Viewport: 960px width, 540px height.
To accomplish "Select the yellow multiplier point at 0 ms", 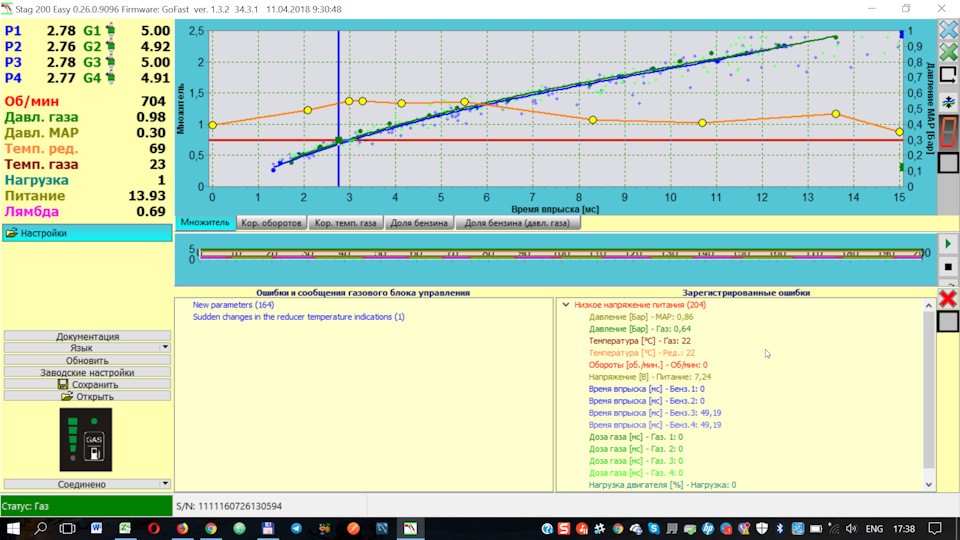I will click(212, 125).
